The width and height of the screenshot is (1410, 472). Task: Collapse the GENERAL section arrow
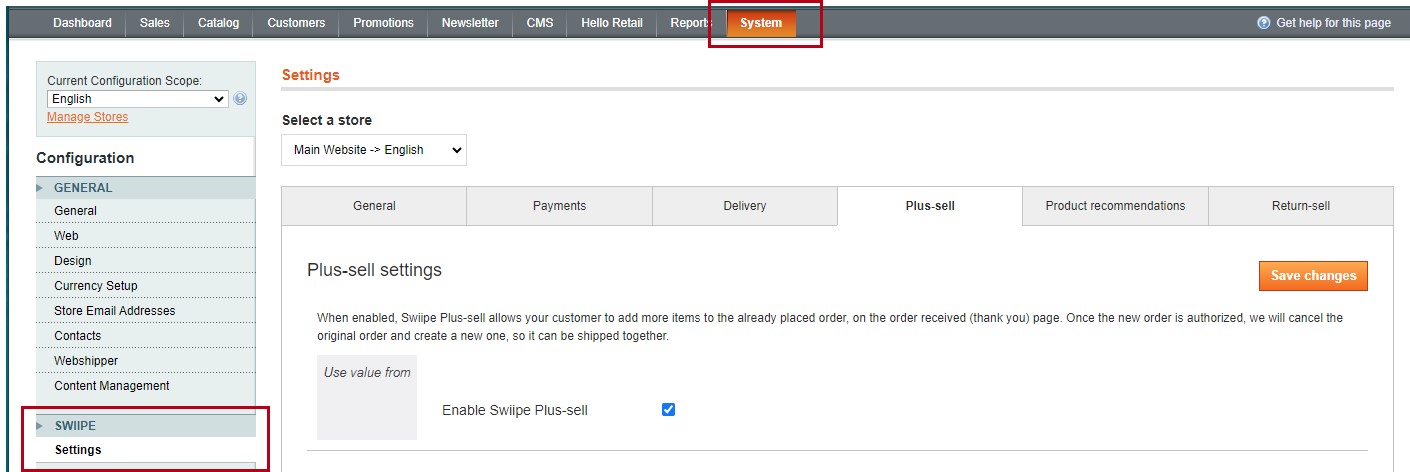click(x=40, y=188)
